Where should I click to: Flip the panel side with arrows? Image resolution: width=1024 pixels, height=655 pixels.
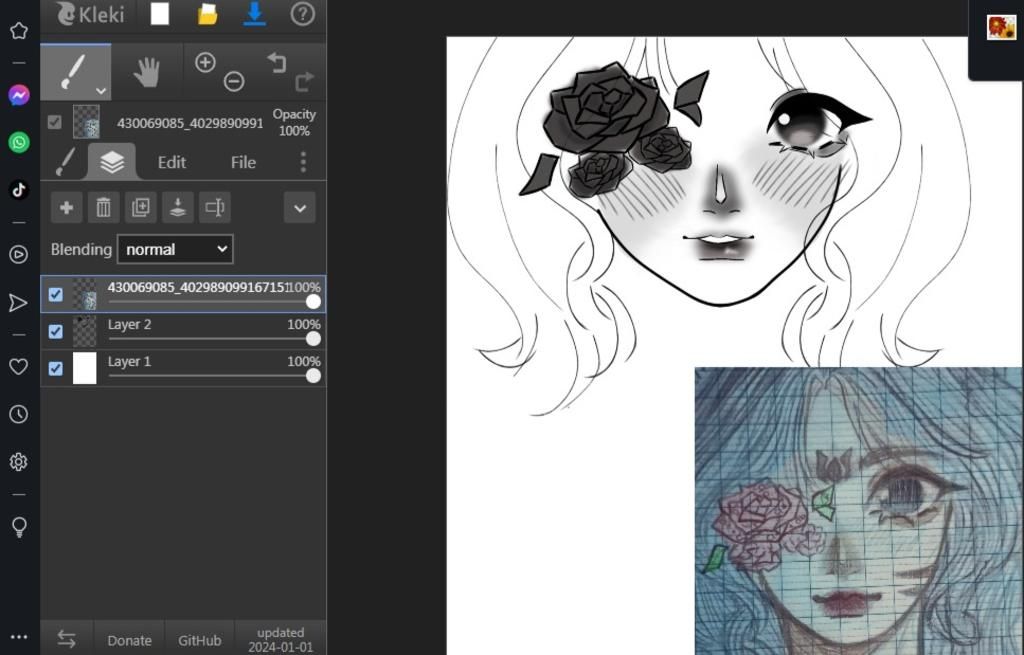click(x=67, y=639)
